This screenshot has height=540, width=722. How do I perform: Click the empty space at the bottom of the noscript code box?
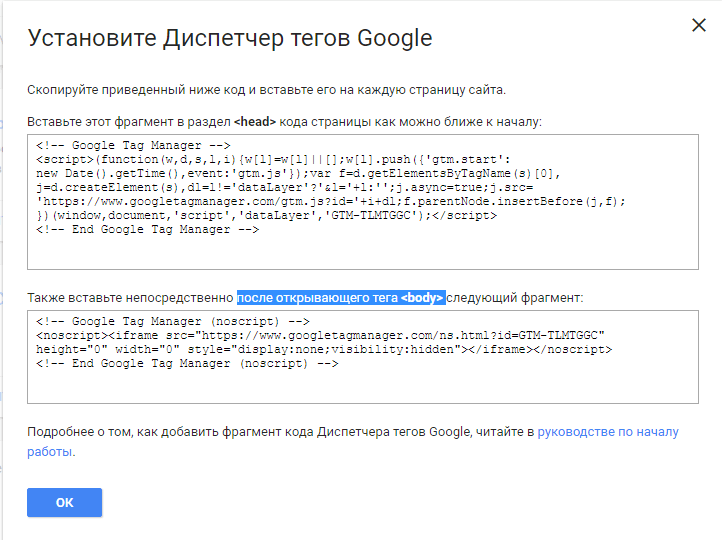(x=363, y=387)
